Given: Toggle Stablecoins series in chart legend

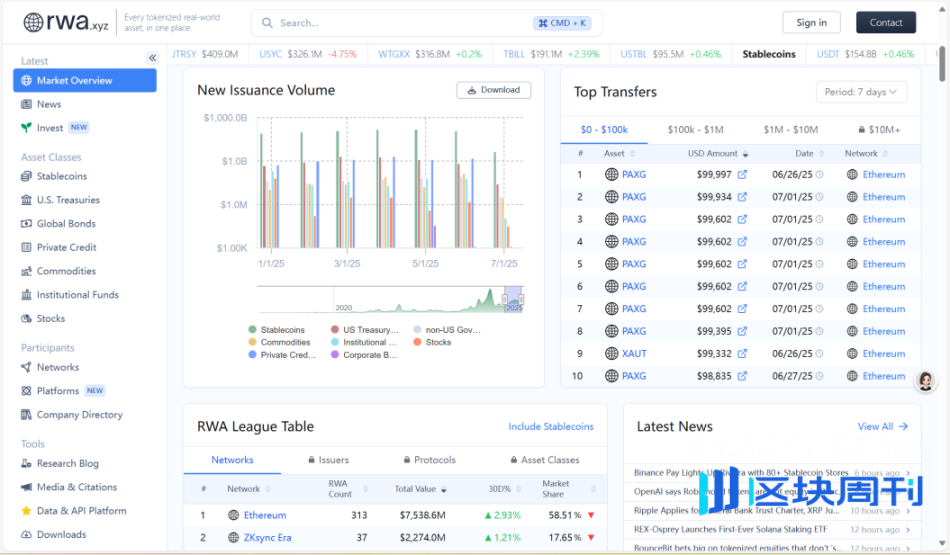Looking at the screenshot, I should 276,330.
